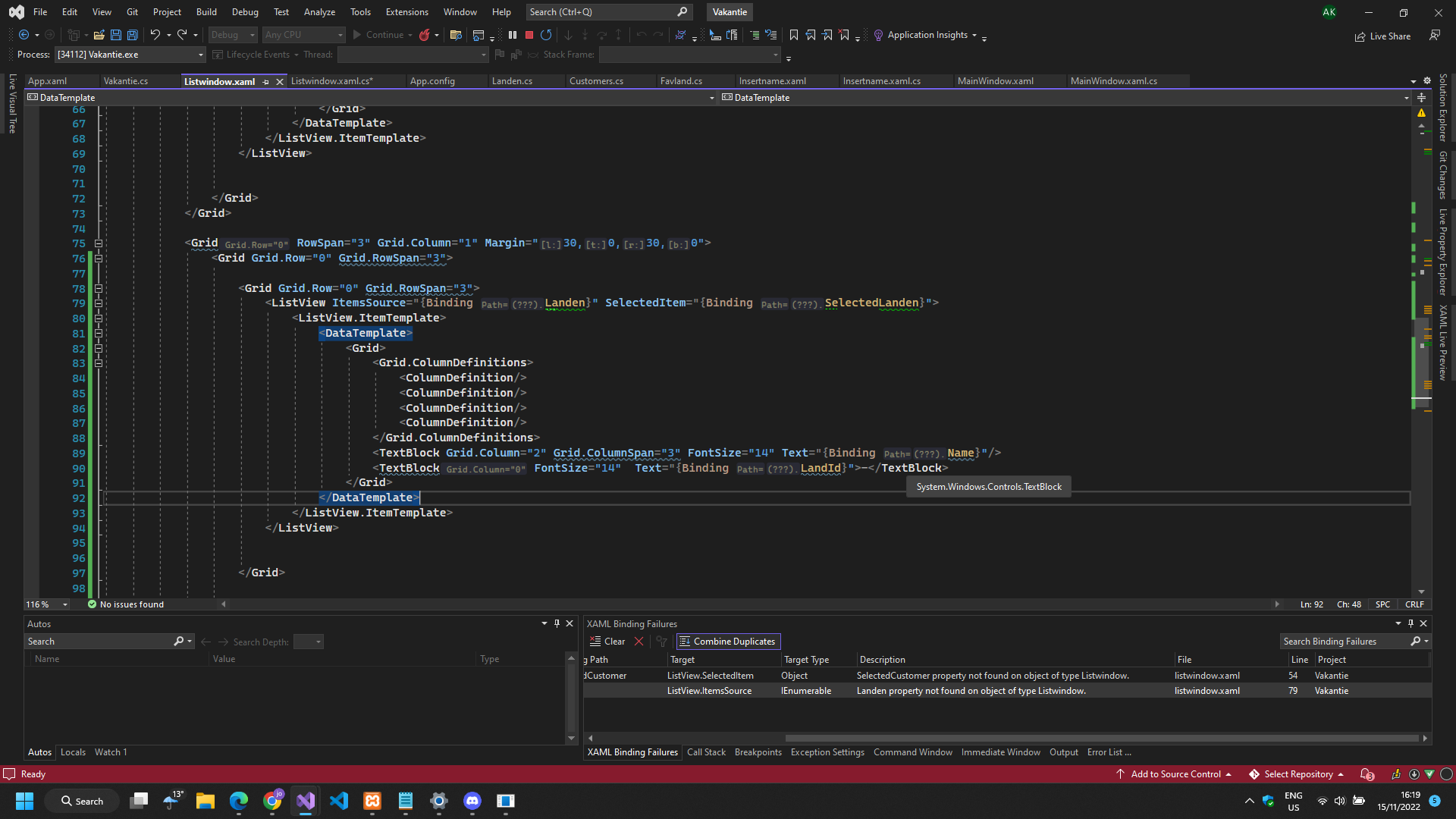
Task: Open the Process dropdown showing Vakantie.exe
Action: (199, 54)
